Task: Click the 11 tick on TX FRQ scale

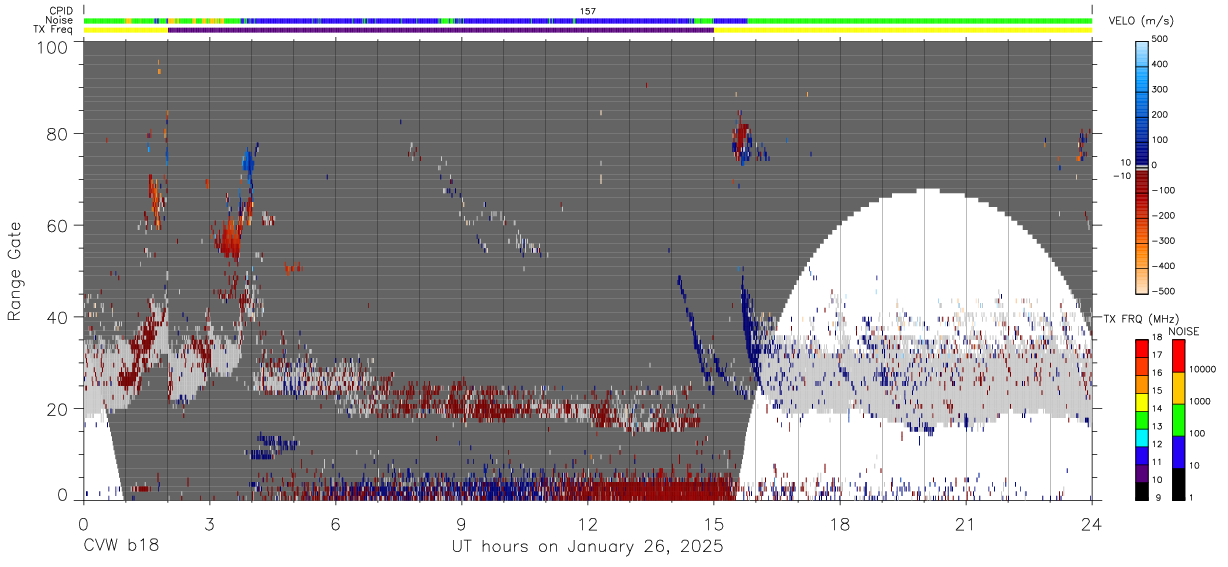Action: [x=1156, y=462]
